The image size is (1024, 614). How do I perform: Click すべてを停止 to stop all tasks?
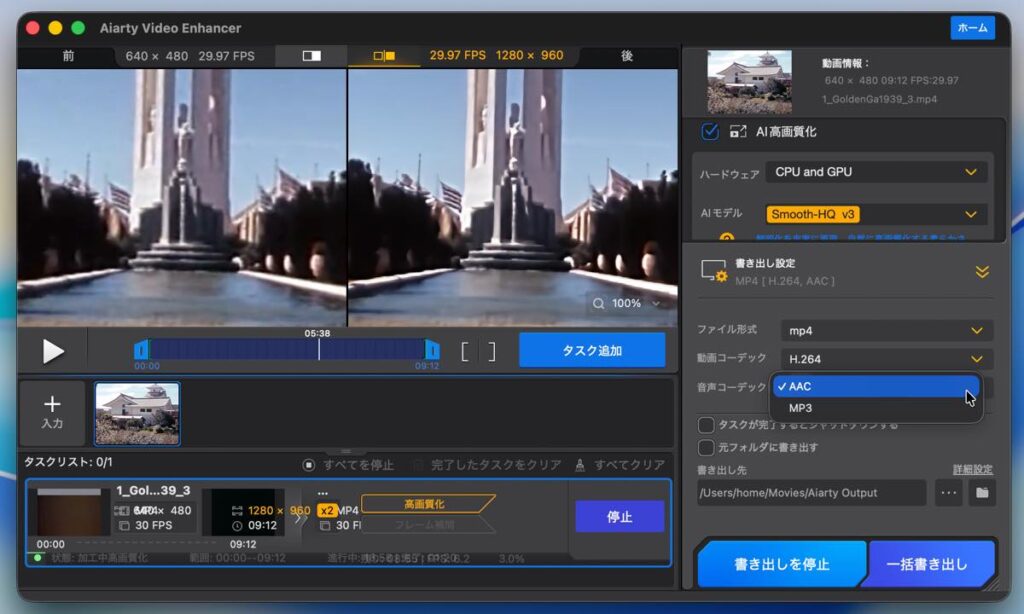(x=359, y=465)
